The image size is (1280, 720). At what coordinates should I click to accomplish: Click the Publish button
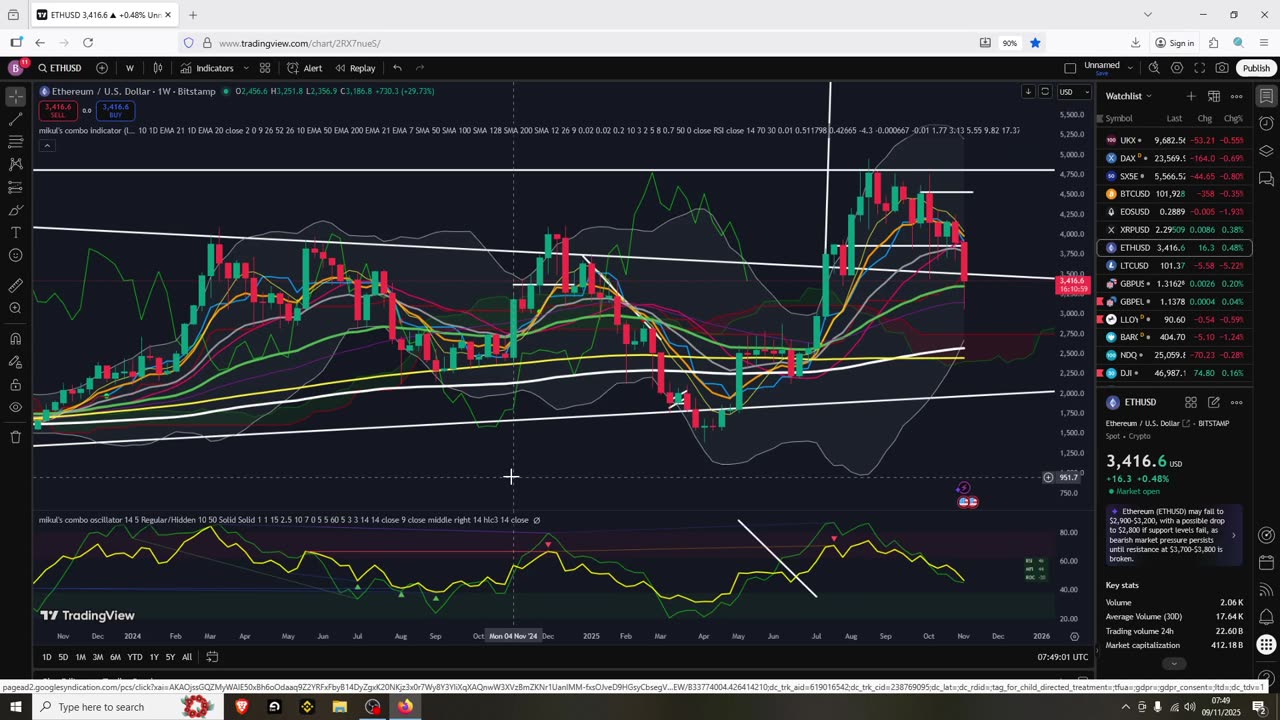[1256, 68]
